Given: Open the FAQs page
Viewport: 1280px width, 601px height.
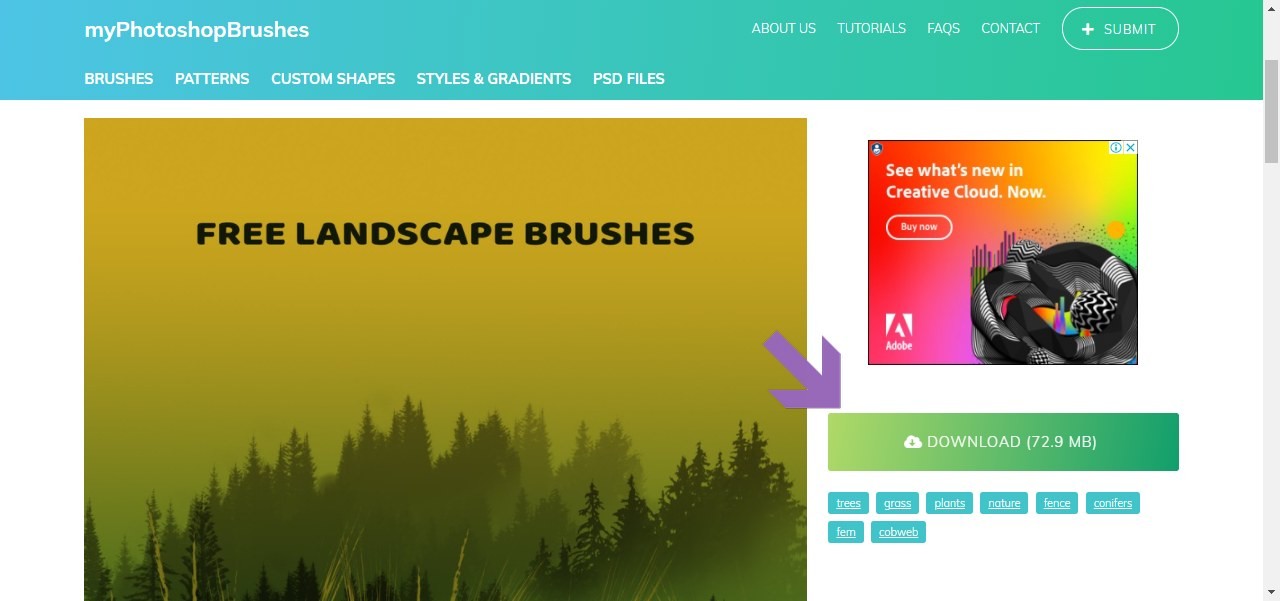Looking at the screenshot, I should tap(944, 29).
